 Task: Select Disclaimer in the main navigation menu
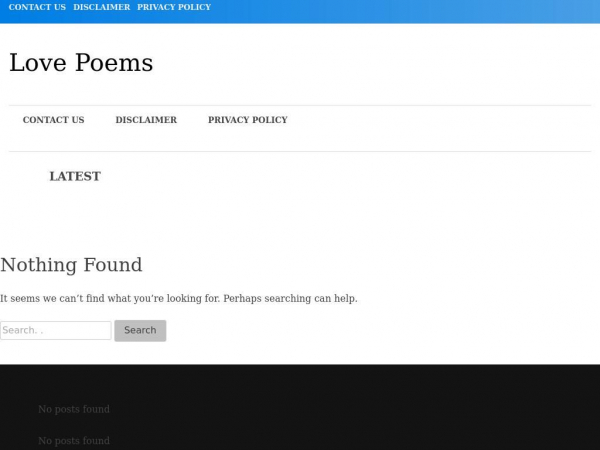146,120
